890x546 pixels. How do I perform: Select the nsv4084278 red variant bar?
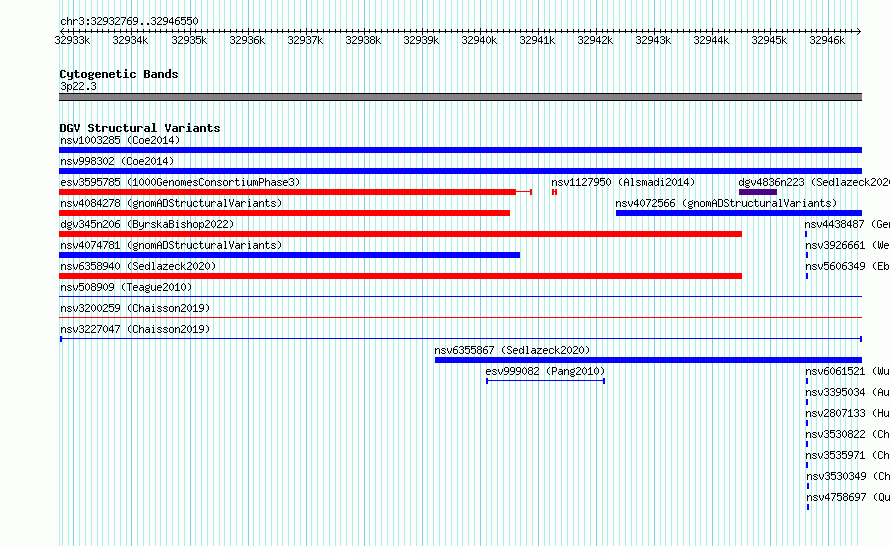284,213
